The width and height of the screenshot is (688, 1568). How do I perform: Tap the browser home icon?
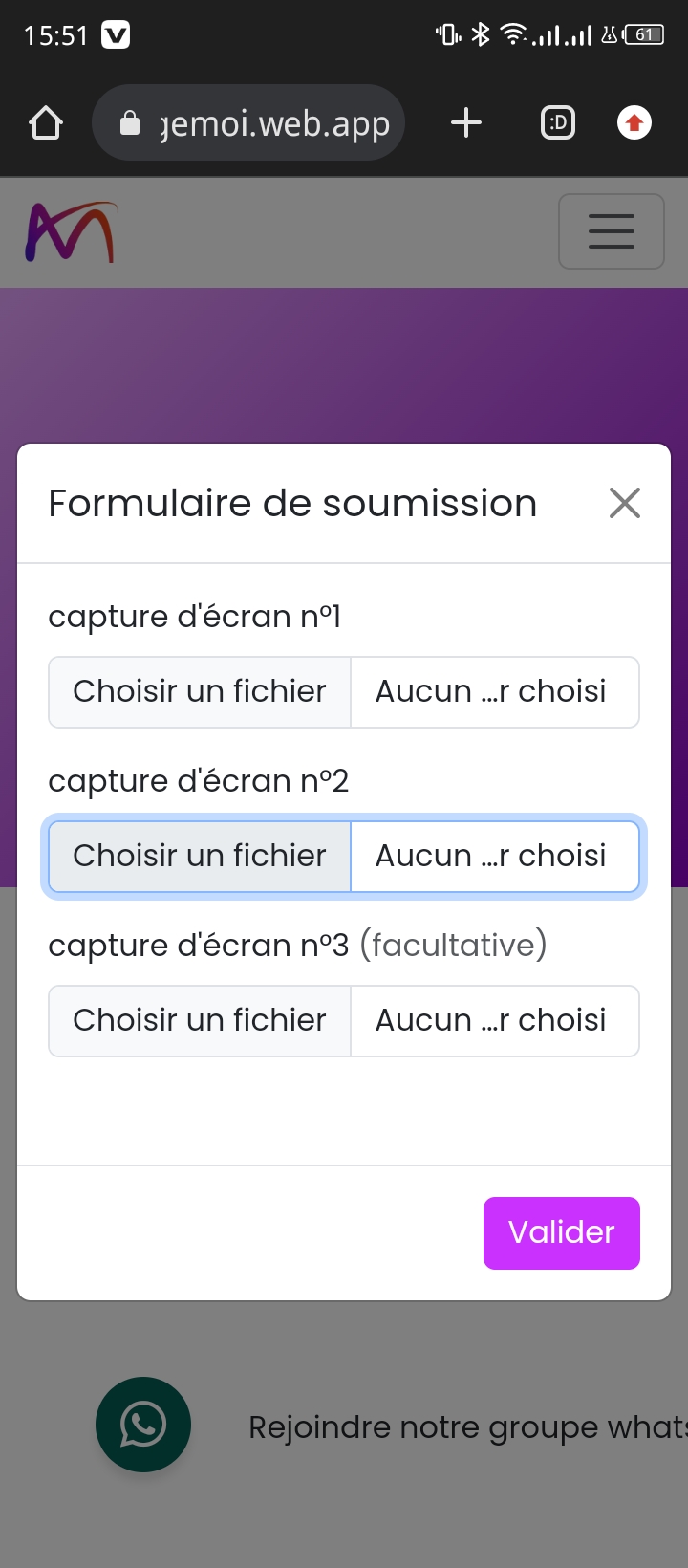click(46, 123)
